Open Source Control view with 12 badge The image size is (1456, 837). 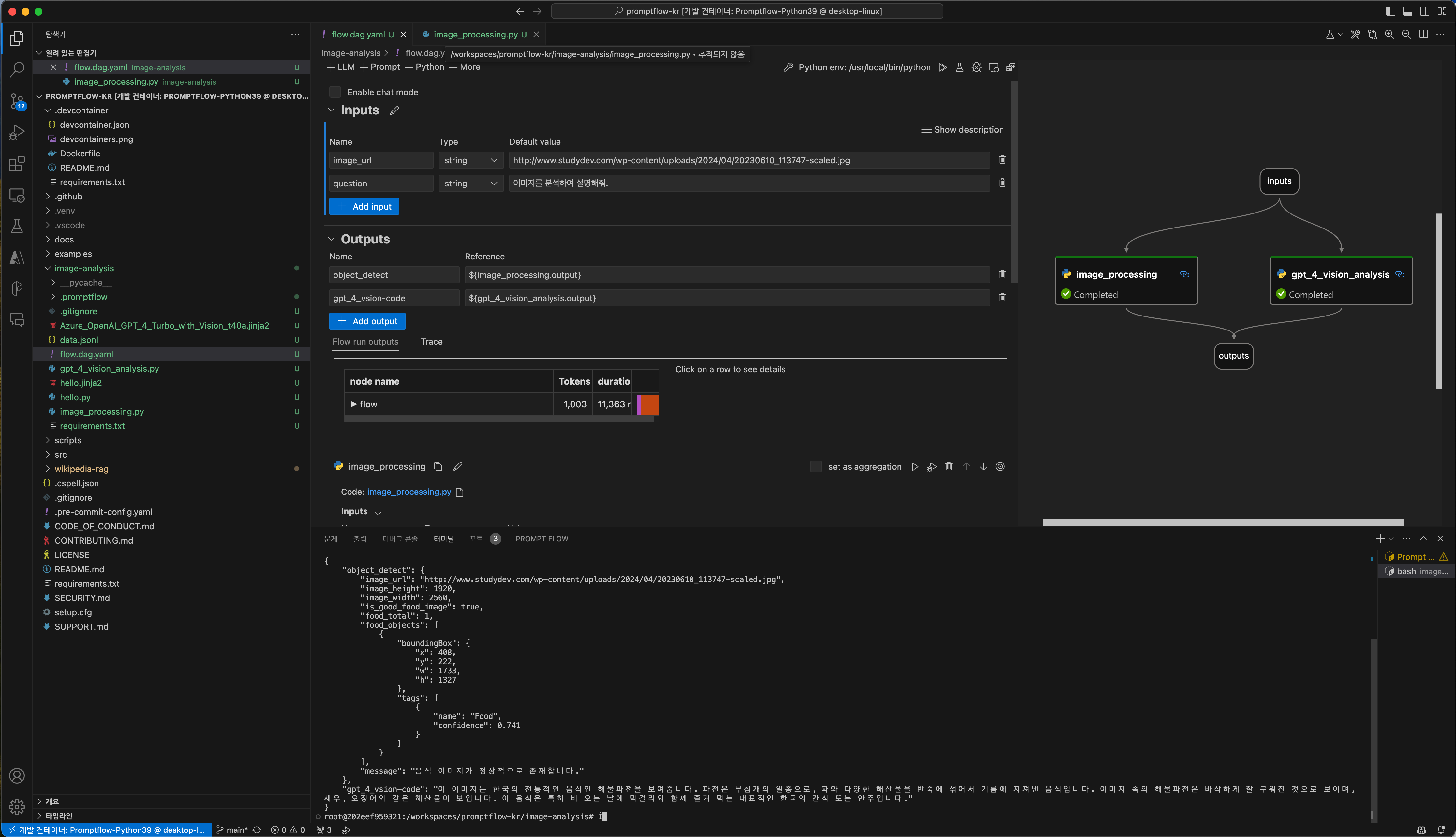tap(17, 102)
